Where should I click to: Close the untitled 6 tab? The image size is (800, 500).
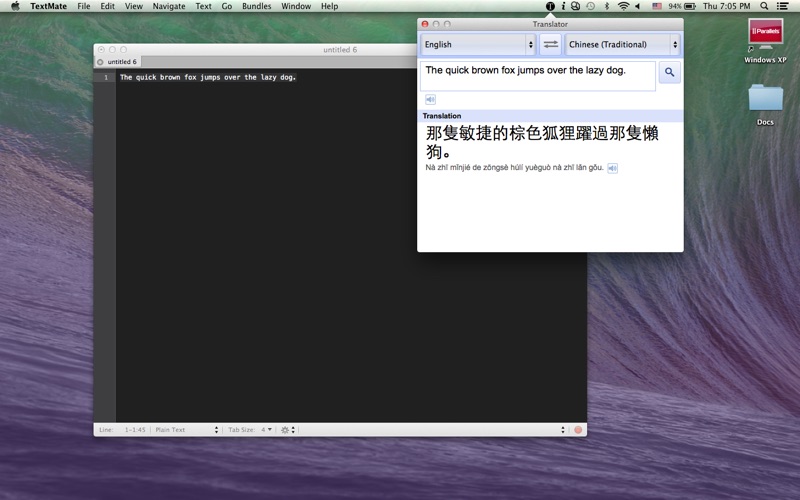[100, 62]
